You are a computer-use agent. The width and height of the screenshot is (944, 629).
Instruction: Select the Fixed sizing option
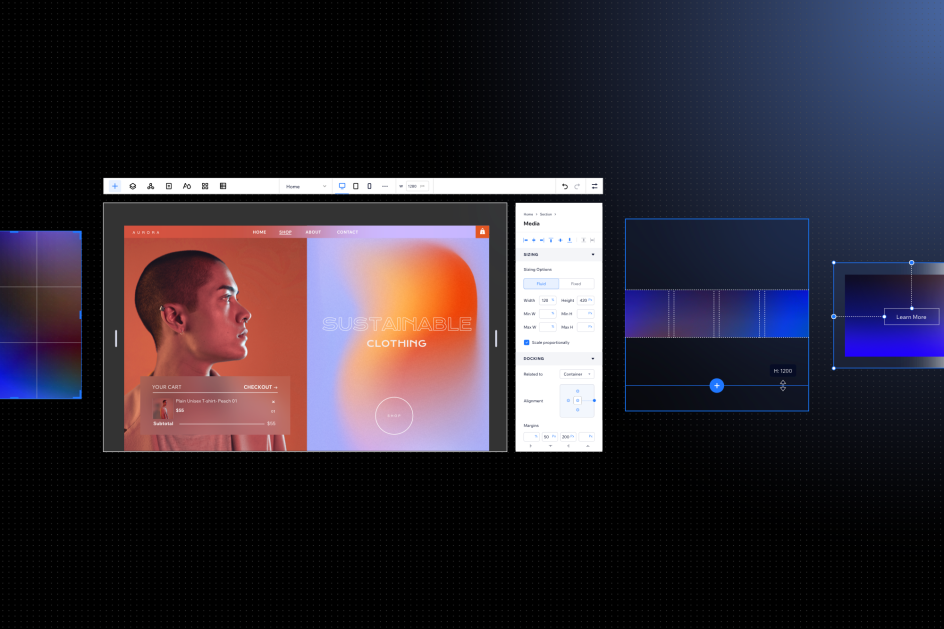[576, 284]
